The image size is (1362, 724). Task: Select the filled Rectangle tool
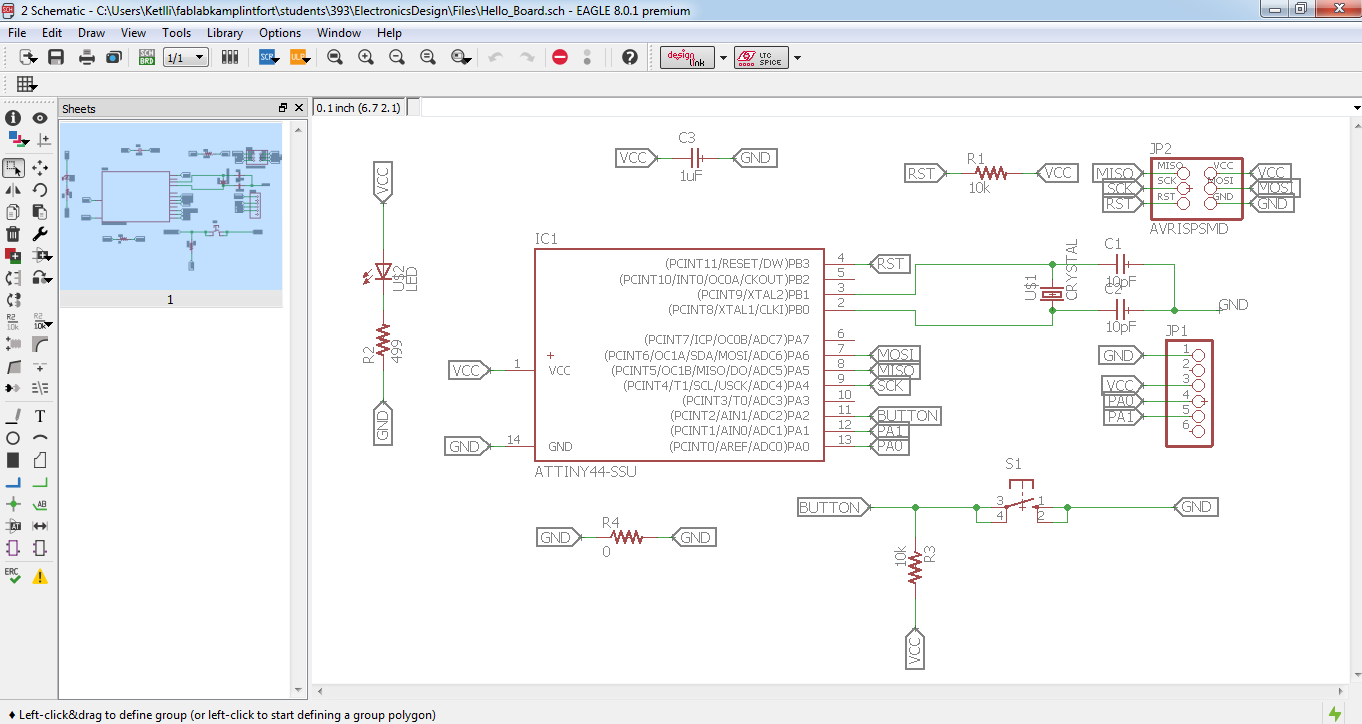13,460
